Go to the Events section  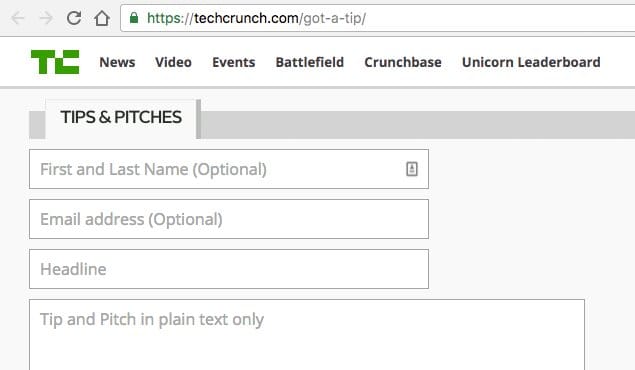coord(234,62)
